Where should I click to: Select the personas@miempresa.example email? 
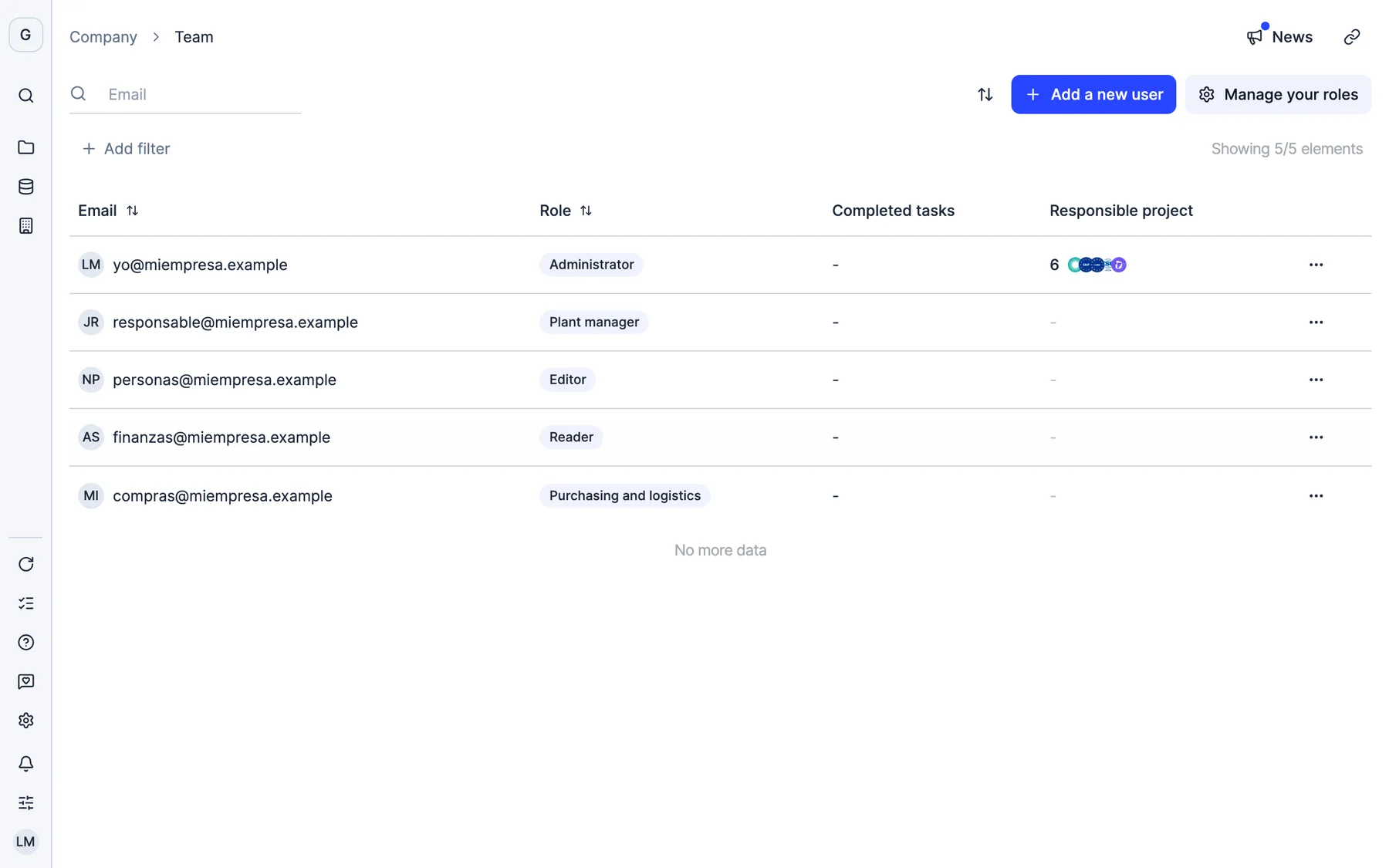coord(225,380)
